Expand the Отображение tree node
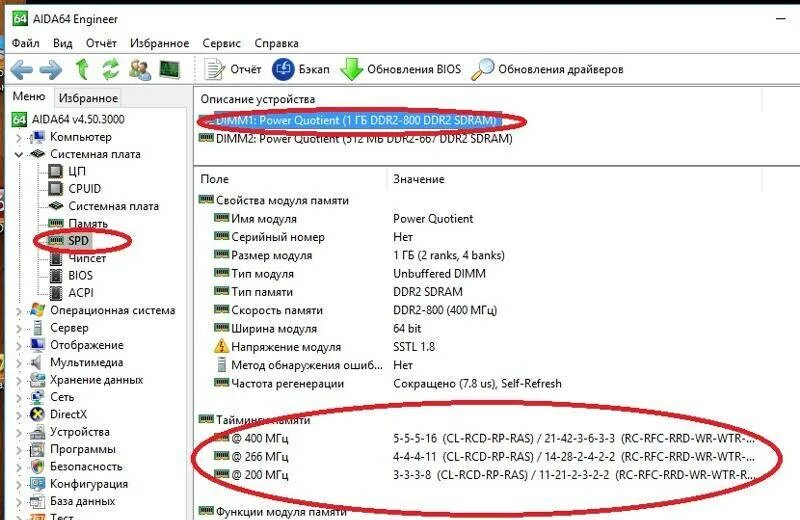Image resolution: width=800 pixels, height=520 pixels. pyautogui.click(x=19, y=345)
